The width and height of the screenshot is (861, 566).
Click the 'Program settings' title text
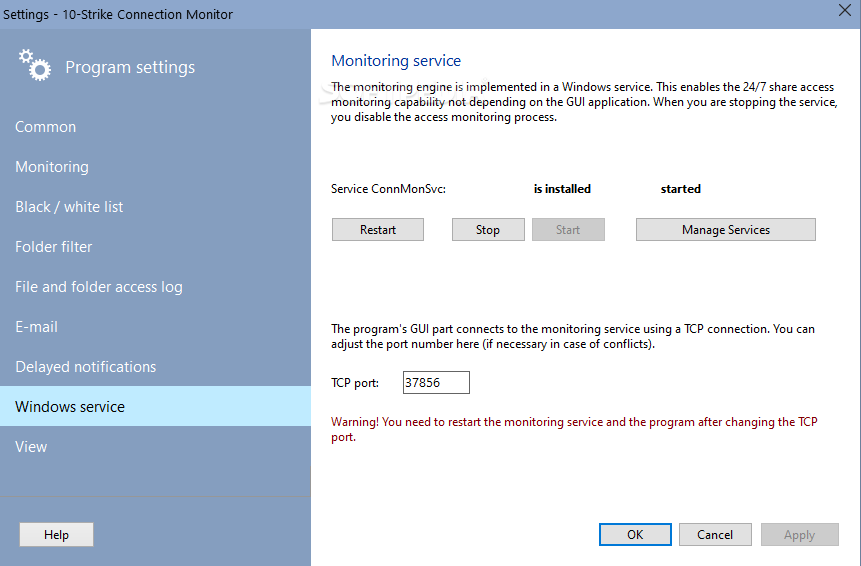[x=130, y=67]
